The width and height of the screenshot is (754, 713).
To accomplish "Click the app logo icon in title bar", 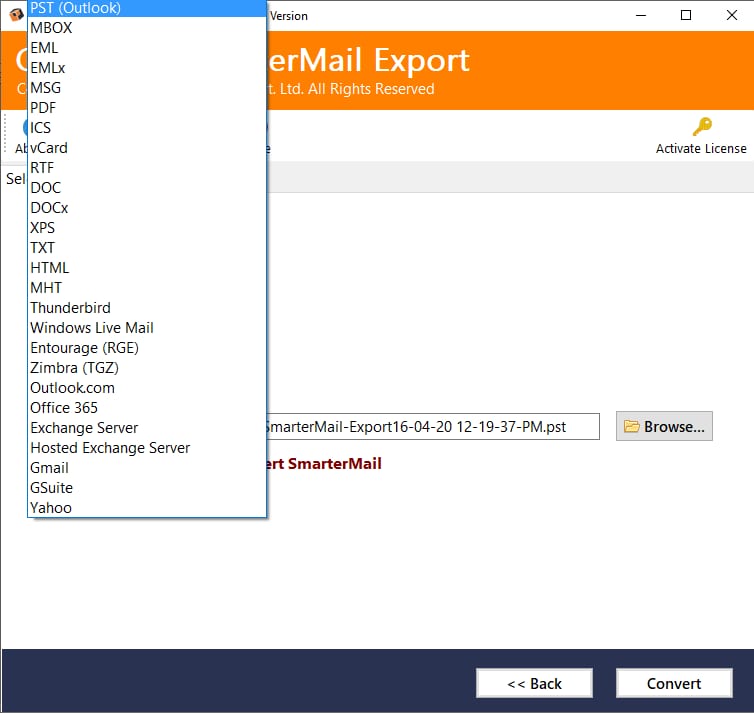I will tap(16, 15).
